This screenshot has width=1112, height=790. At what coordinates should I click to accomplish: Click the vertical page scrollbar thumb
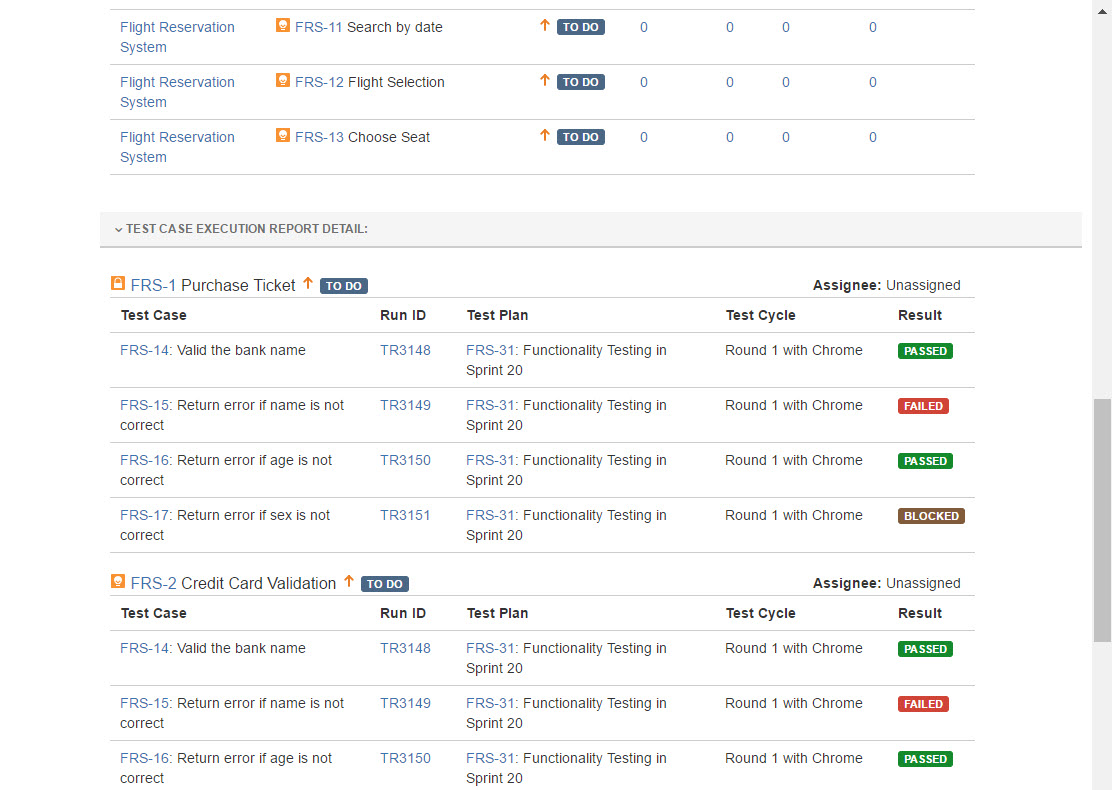[x=1102, y=520]
